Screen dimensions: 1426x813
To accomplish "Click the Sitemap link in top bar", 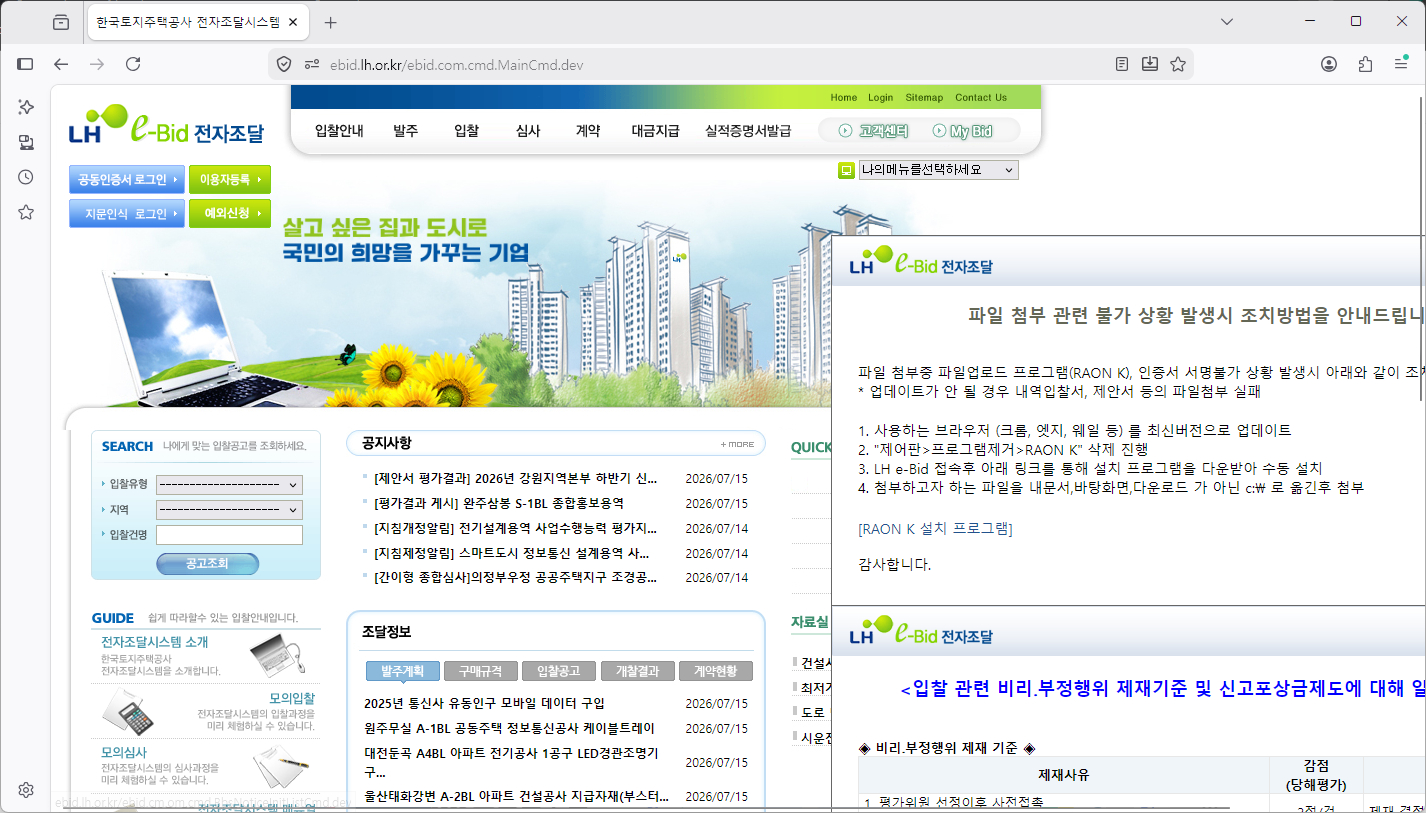I will pyautogui.click(x=924, y=98).
